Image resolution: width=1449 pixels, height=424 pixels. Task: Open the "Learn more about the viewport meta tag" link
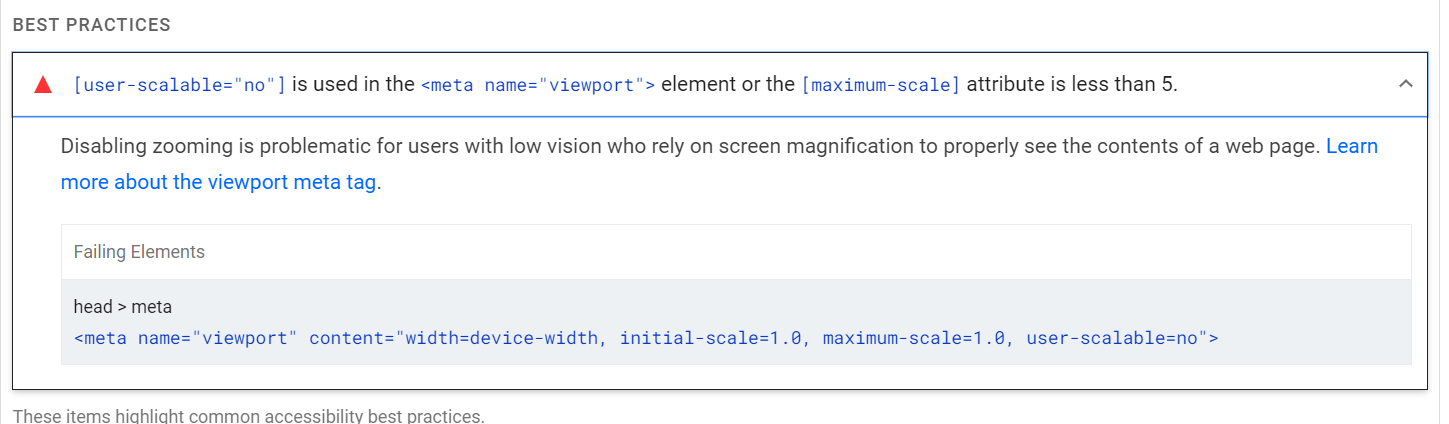[219, 182]
